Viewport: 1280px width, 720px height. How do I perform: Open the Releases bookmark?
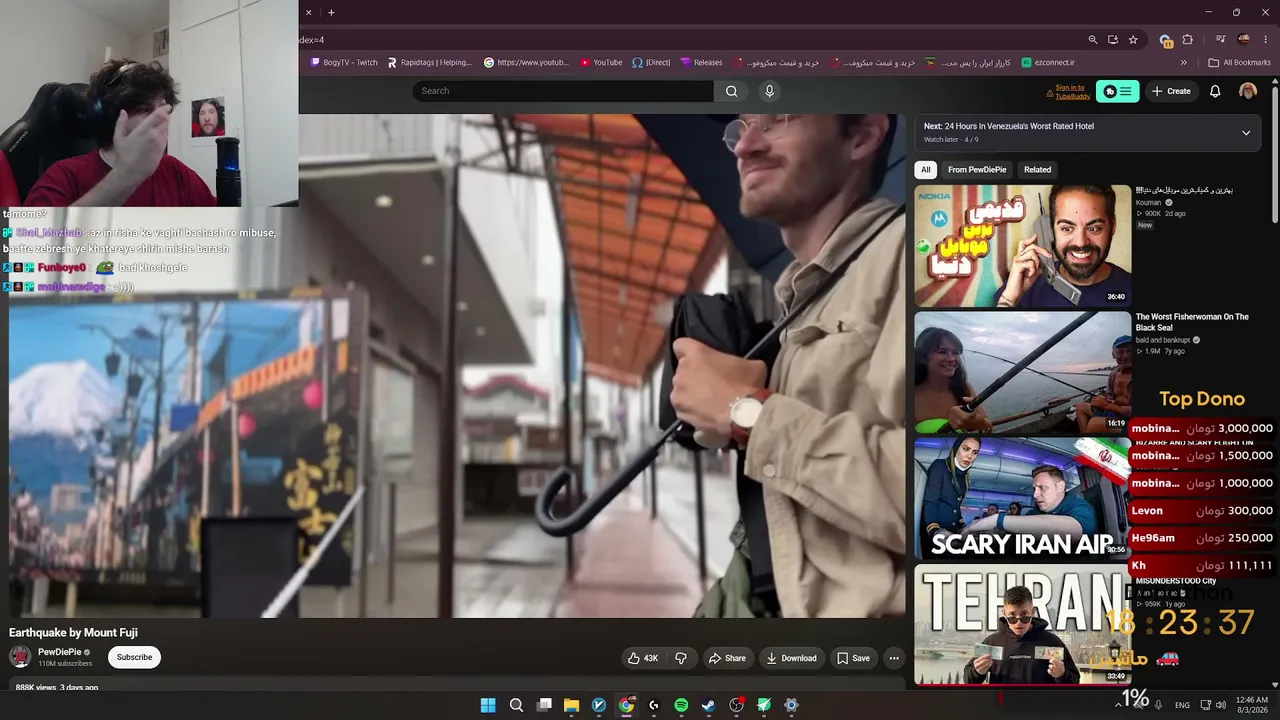[701, 62]
